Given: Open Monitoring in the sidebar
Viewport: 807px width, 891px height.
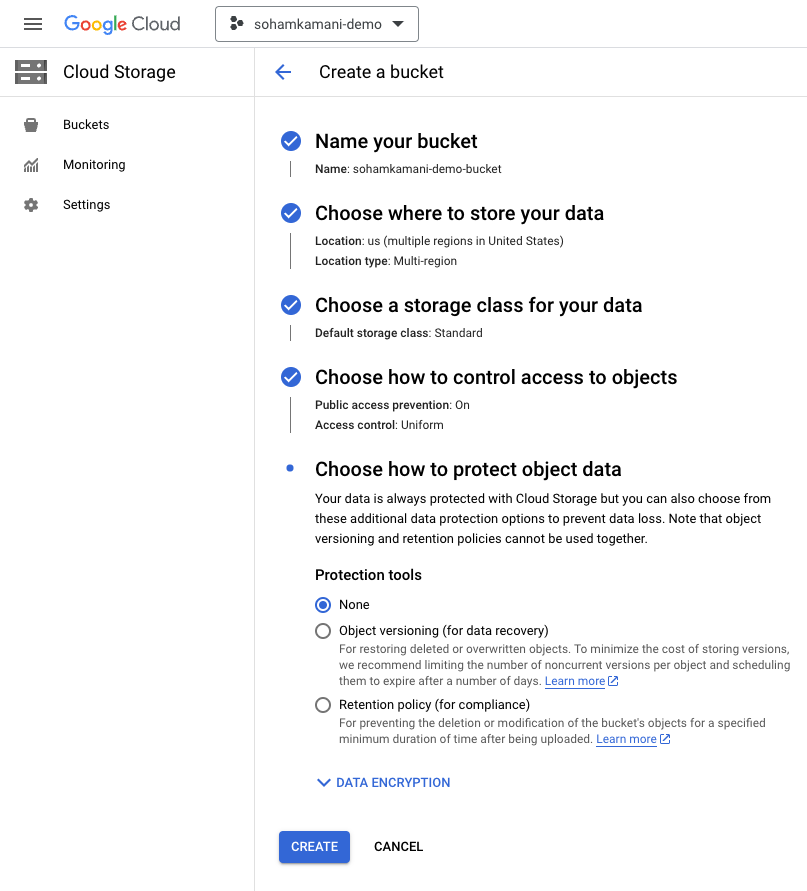Looking at the screenshot, I should click(x=94, y=165).
